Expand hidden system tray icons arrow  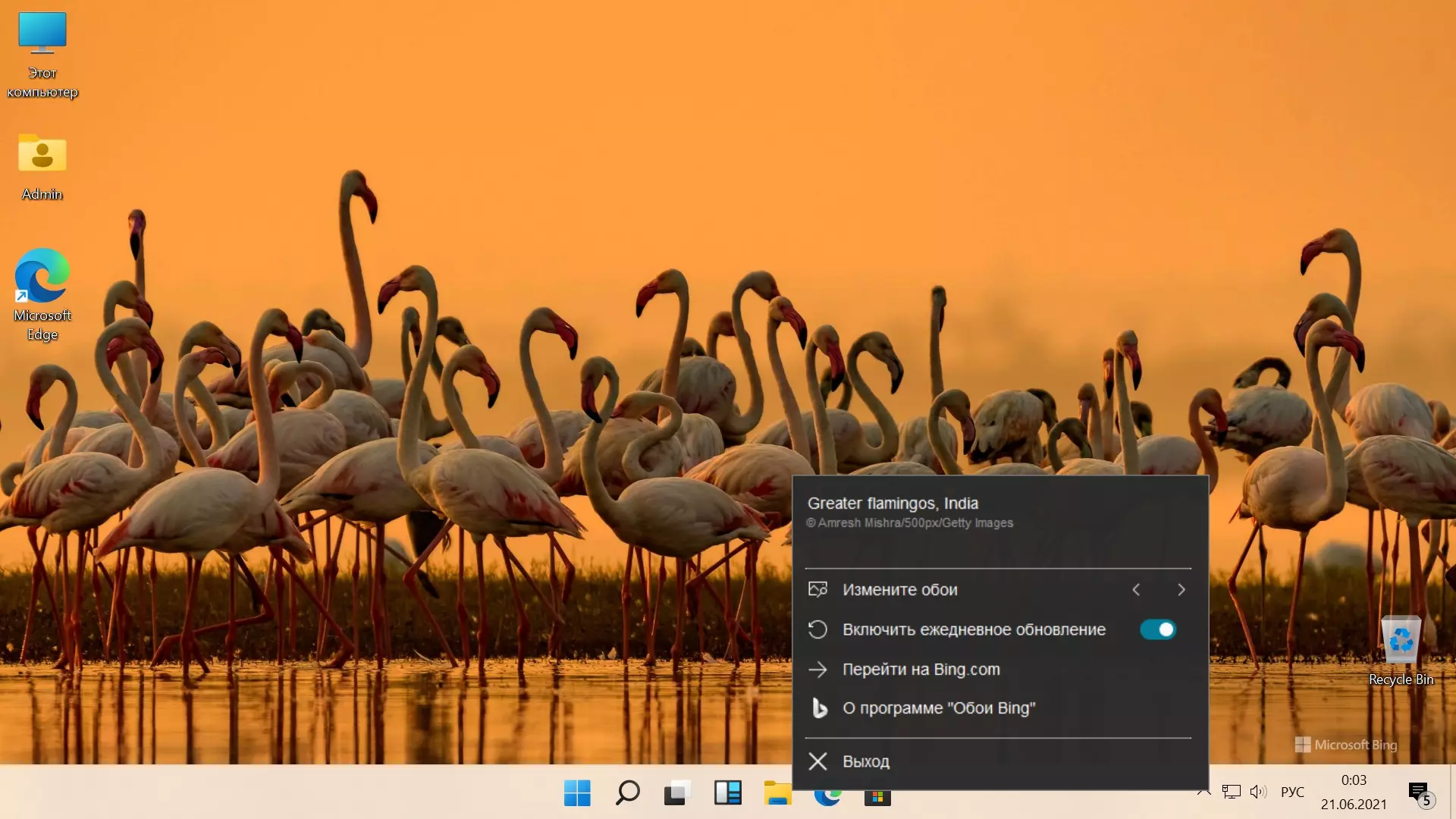click(1203, 793)
